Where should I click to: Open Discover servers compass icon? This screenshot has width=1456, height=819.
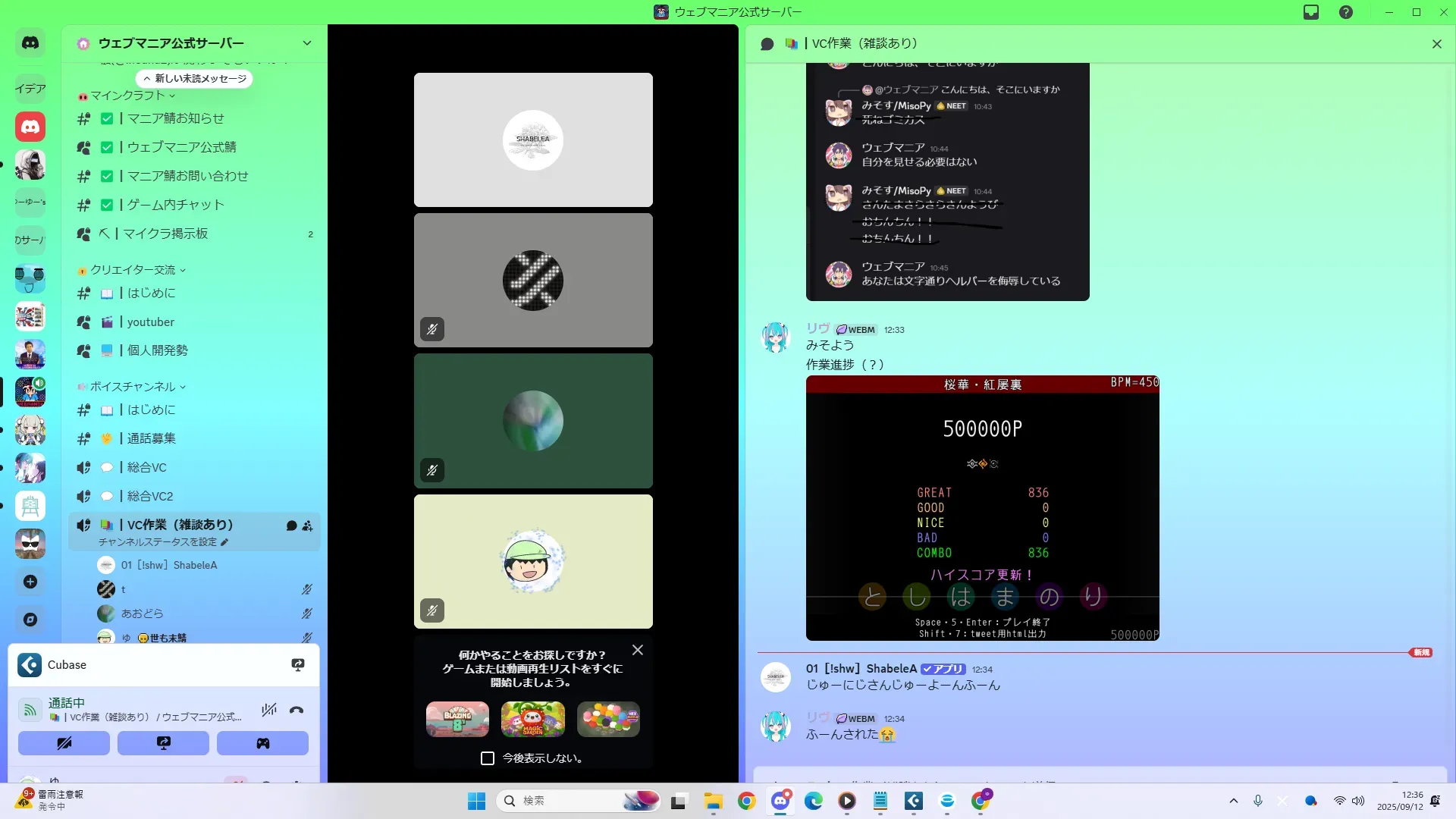30,620
